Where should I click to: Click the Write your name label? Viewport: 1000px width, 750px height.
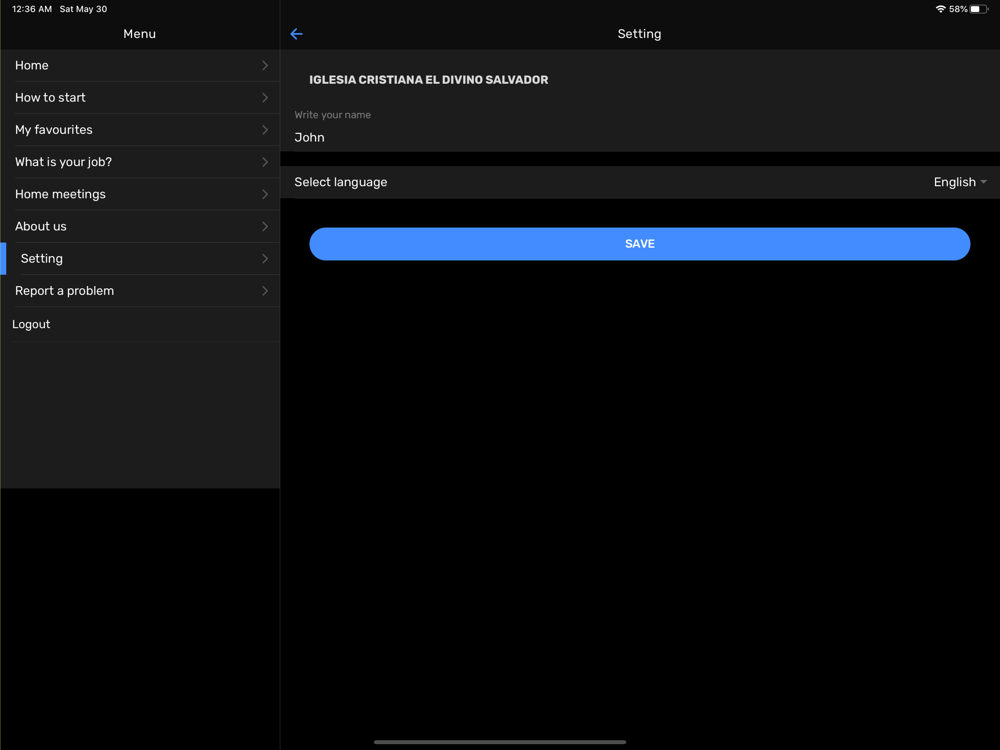point(332,115)
